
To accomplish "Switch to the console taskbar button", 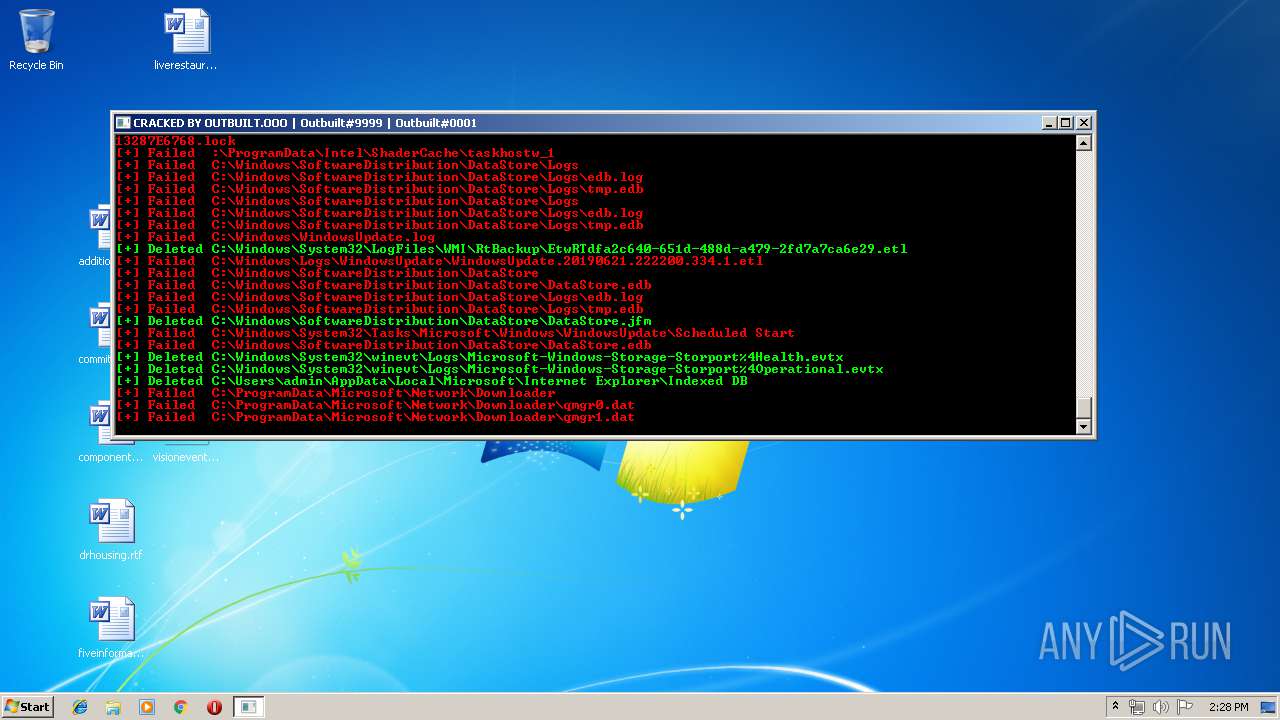I will point(248,707).
